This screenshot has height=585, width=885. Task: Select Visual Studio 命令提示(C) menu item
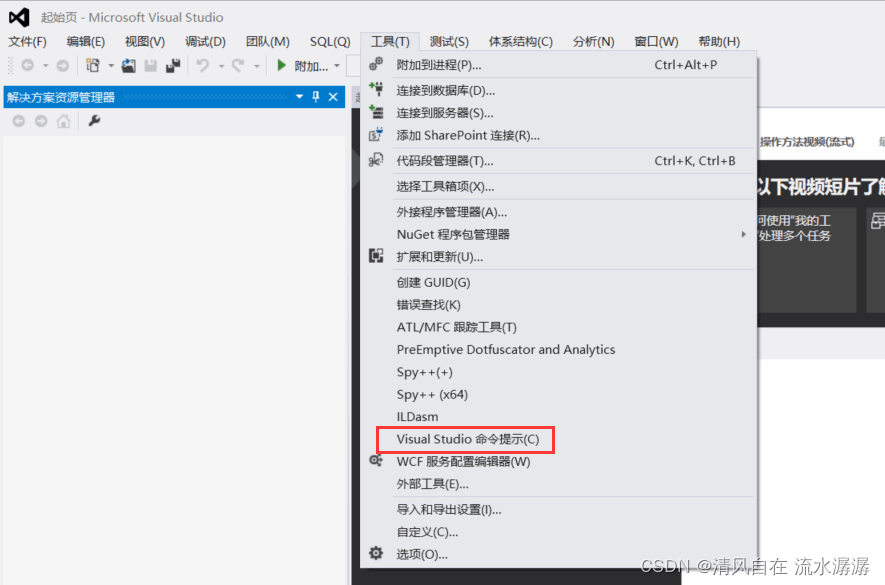point(559,439)
